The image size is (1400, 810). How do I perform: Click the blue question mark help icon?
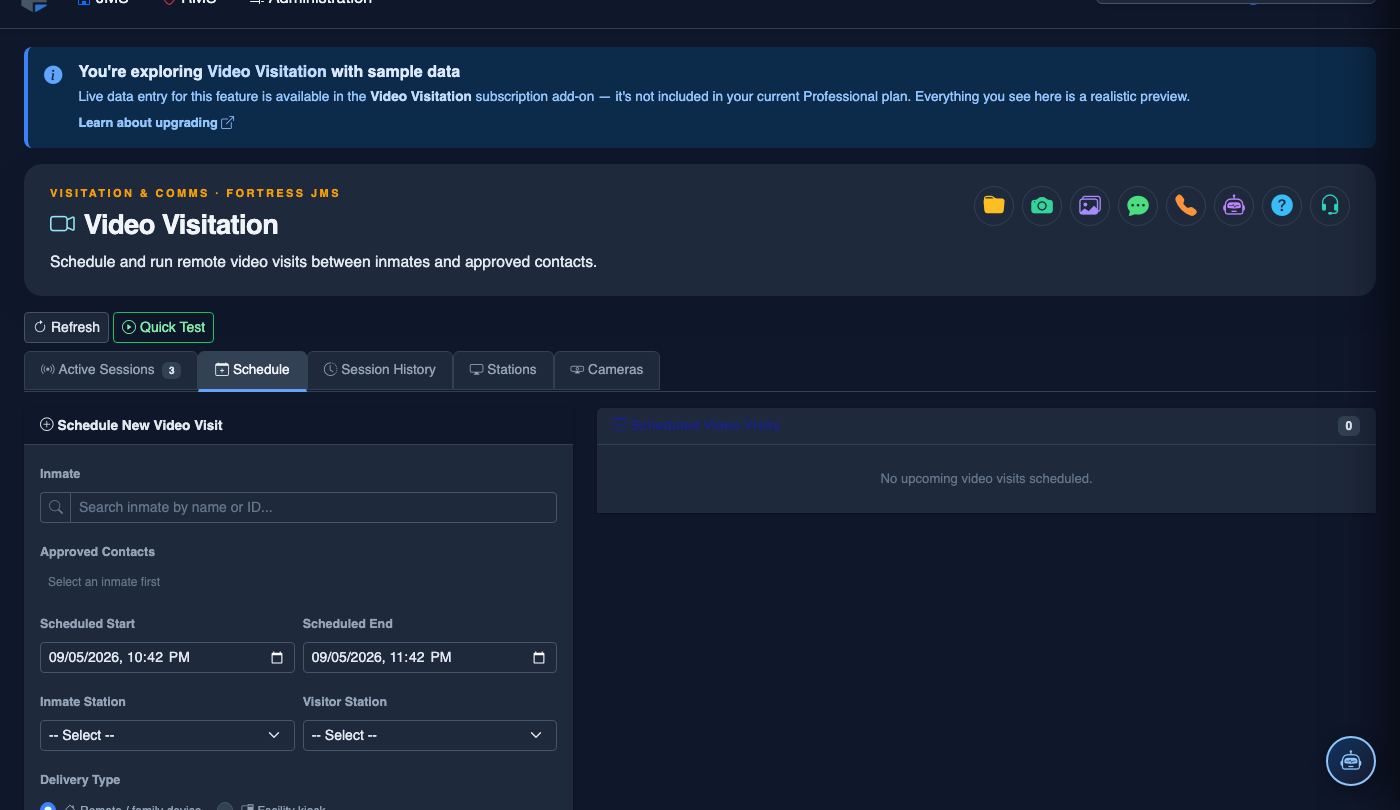pyautogui.click(x=1282, y=206)
